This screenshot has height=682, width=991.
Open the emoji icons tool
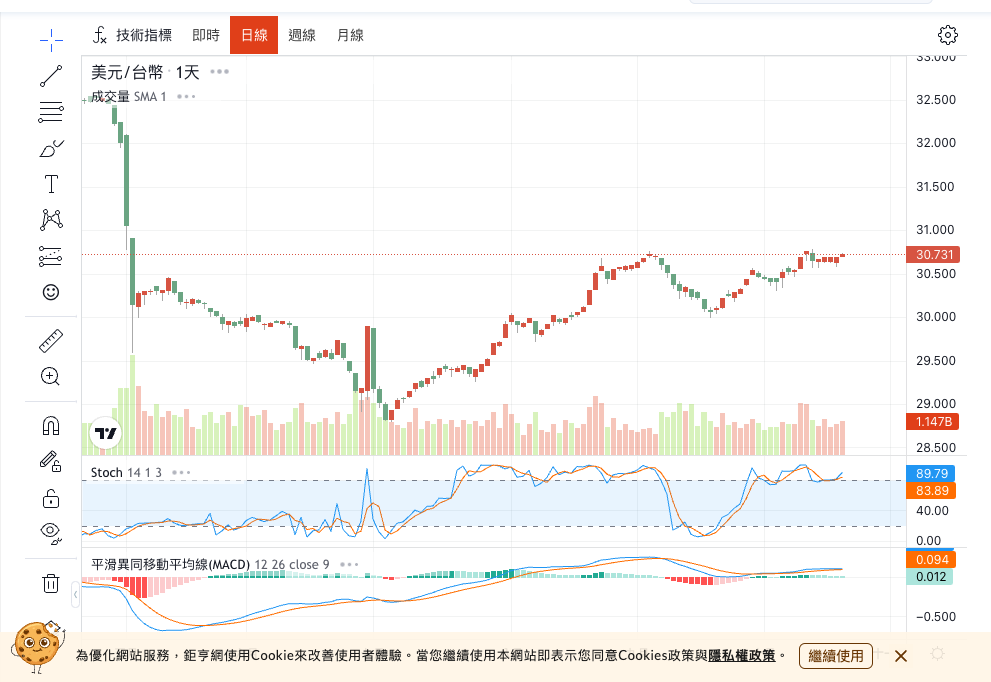(51, 292)
